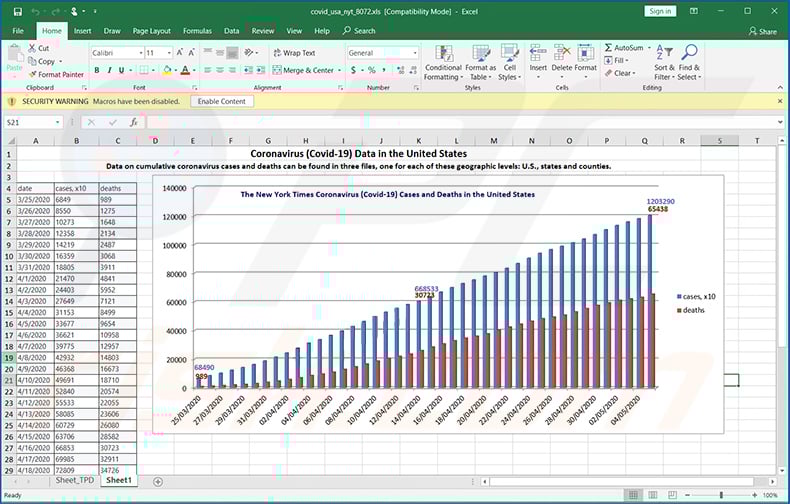Add a new sheet with plus button
This screenshot has height=504, width=790.
(158, 482)
